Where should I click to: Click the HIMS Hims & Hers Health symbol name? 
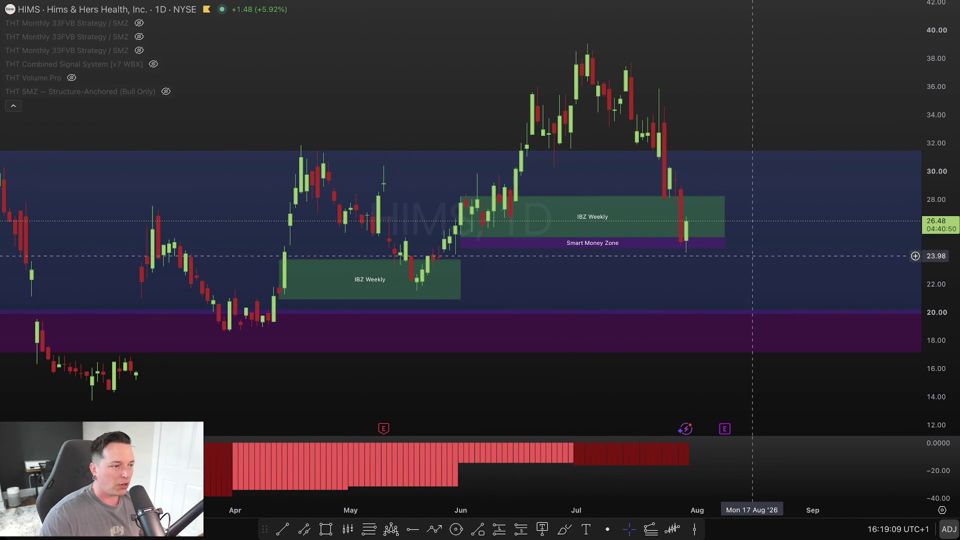82,9
